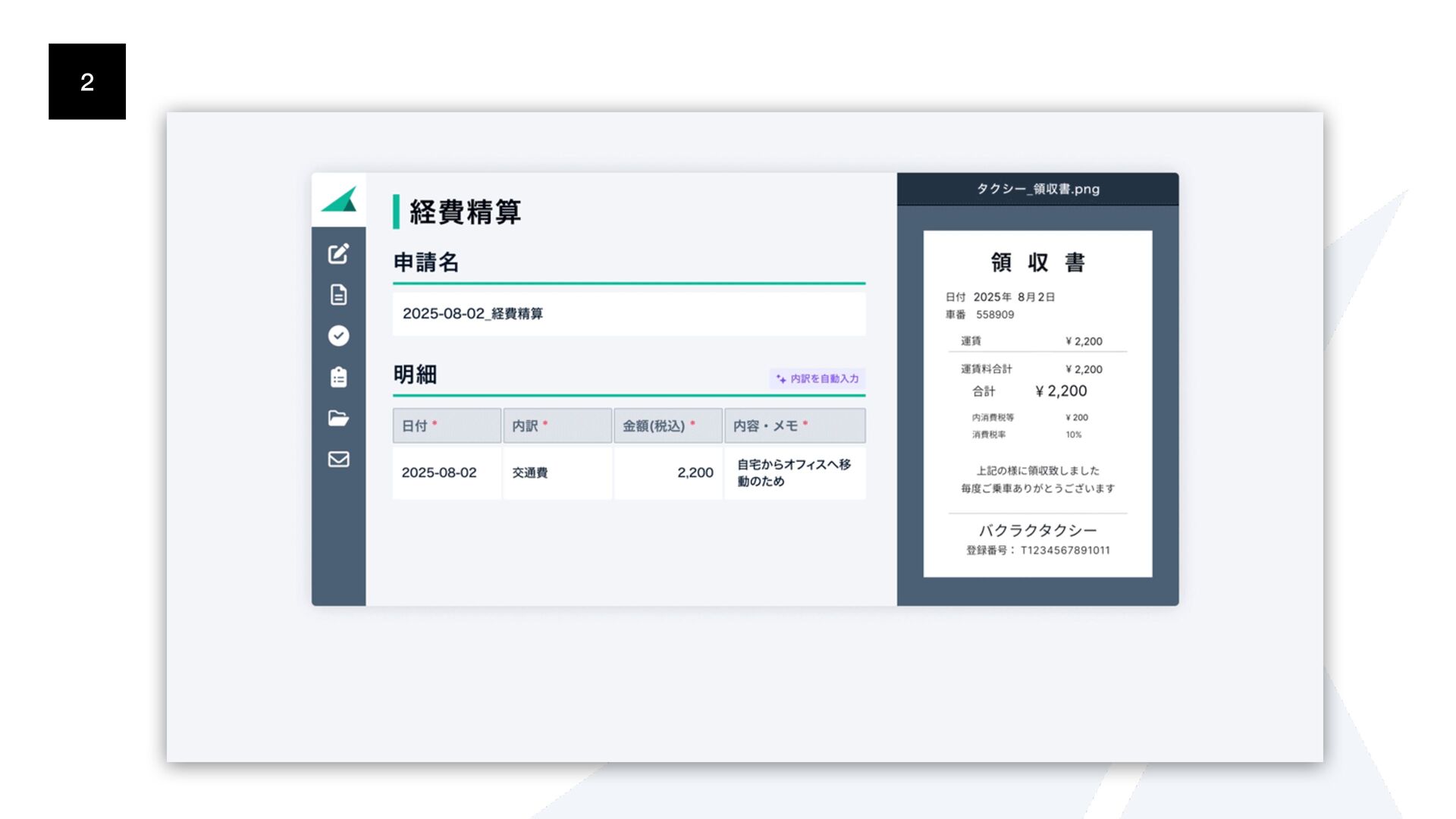The image size is (1456, 819).
Task: Click the 内容・メモ column header
Action: (x=794, y=425)
